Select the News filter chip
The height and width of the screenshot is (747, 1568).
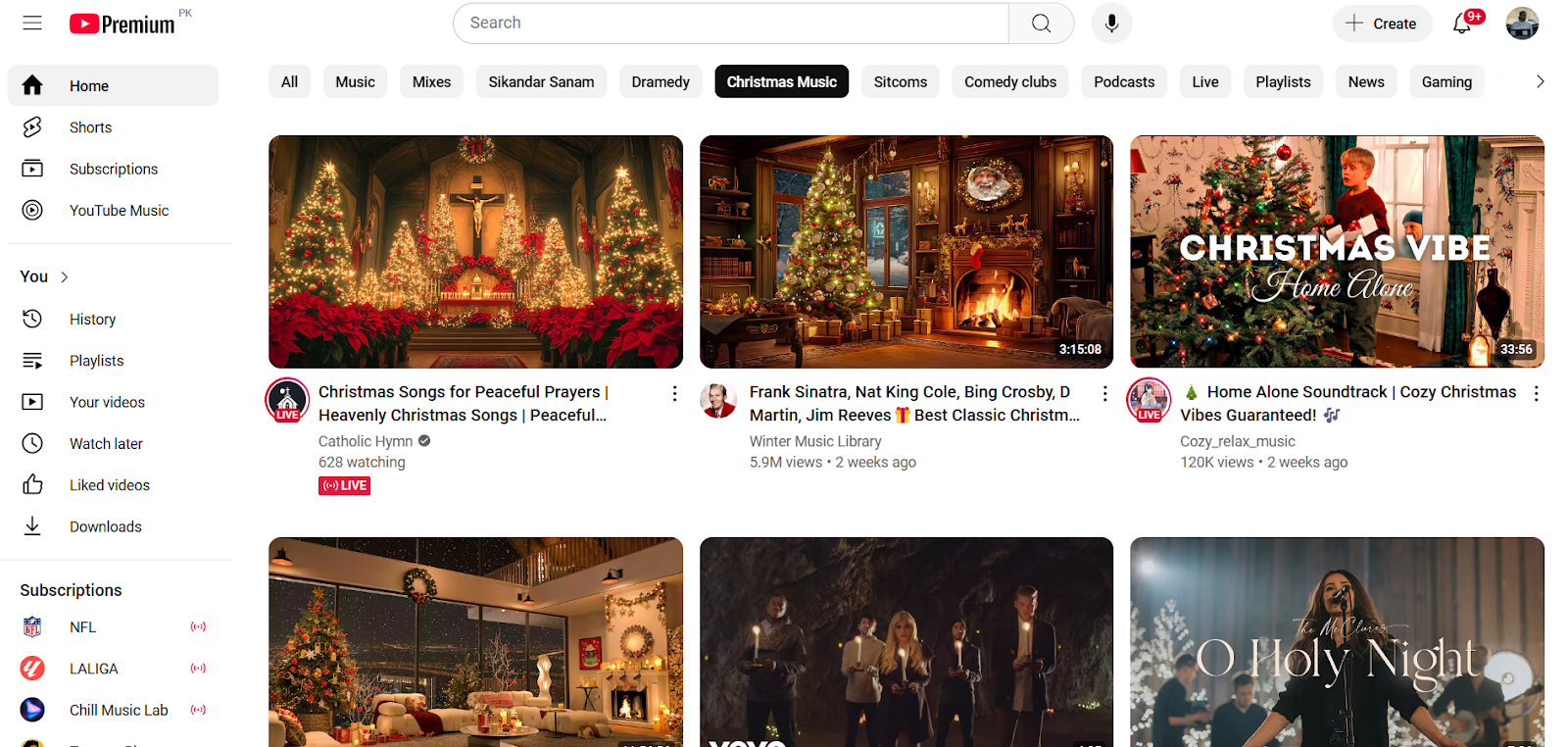tap(1366, 81)
